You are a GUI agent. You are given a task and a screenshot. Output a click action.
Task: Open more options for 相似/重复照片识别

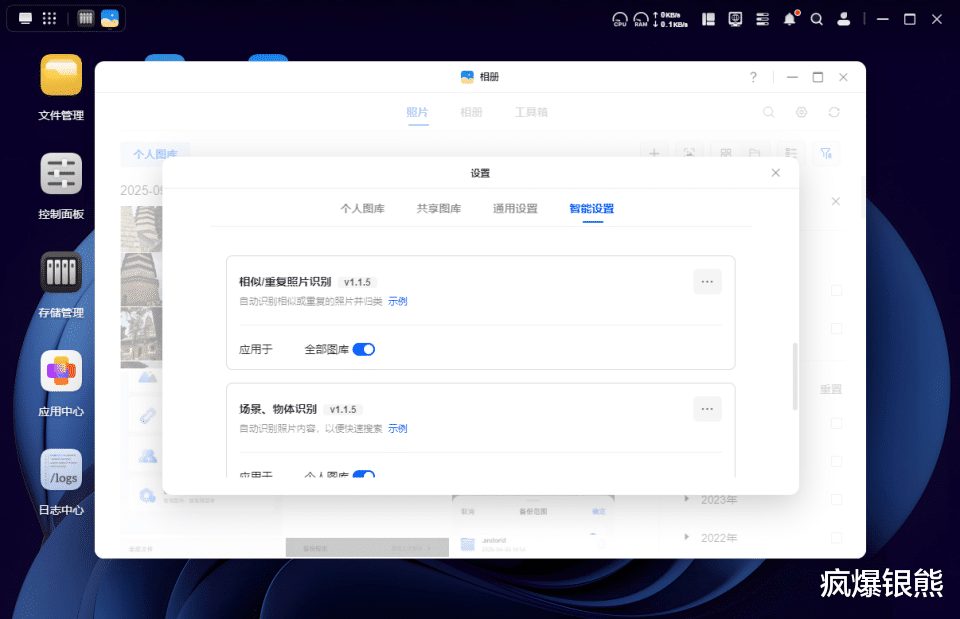[x=707, y=282]
